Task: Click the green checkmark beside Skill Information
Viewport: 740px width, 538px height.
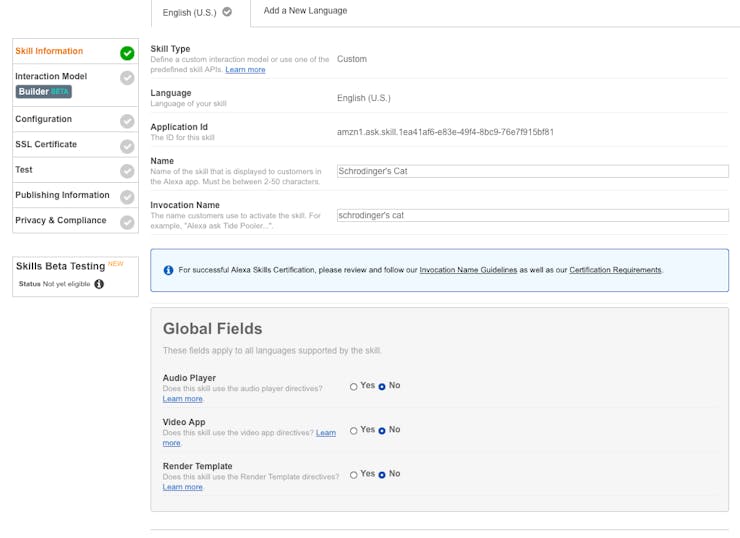Action: (x=127, y=53)
